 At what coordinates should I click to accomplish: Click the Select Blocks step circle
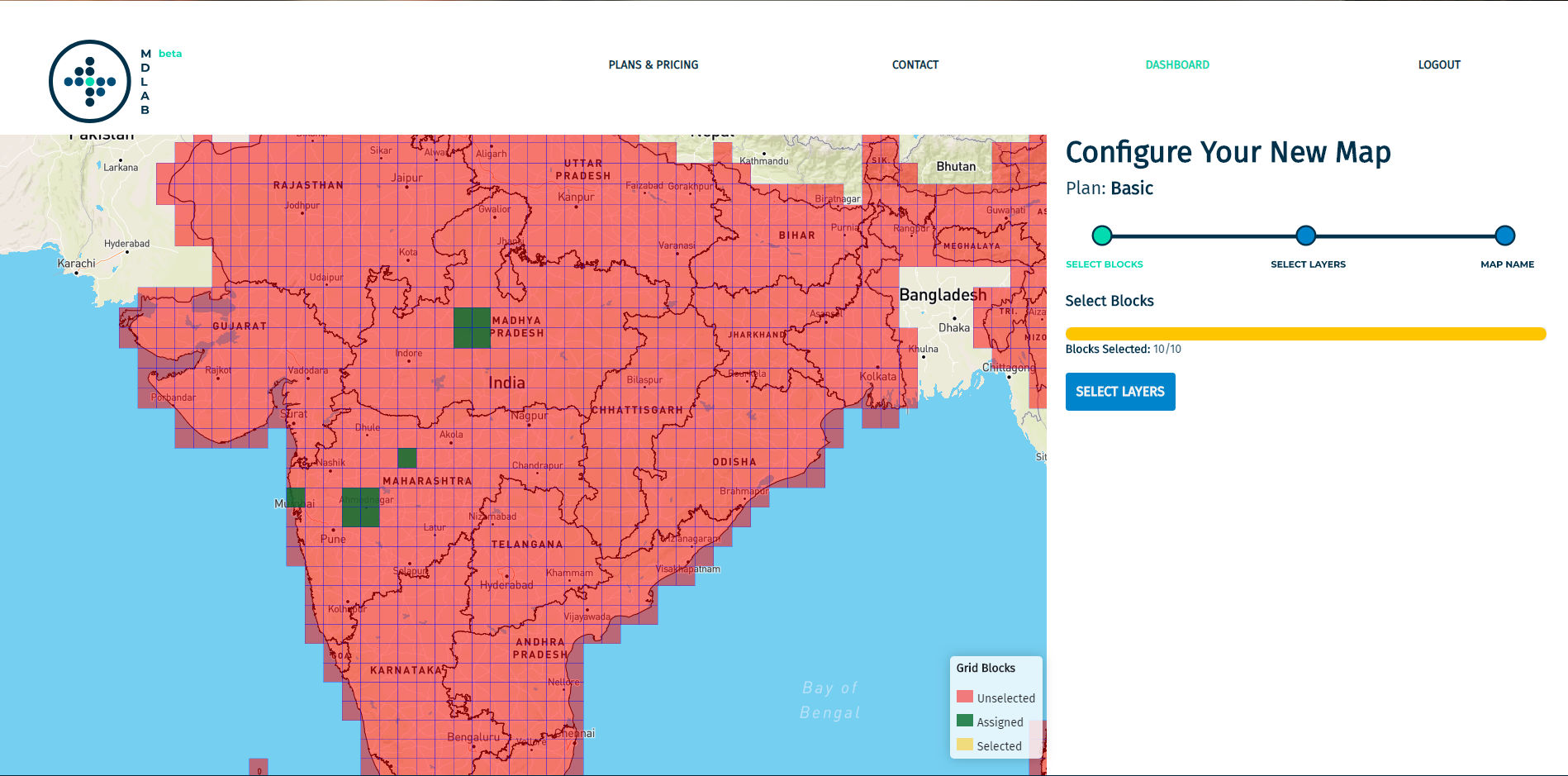pyautogui.click(x=1102, y=236)
